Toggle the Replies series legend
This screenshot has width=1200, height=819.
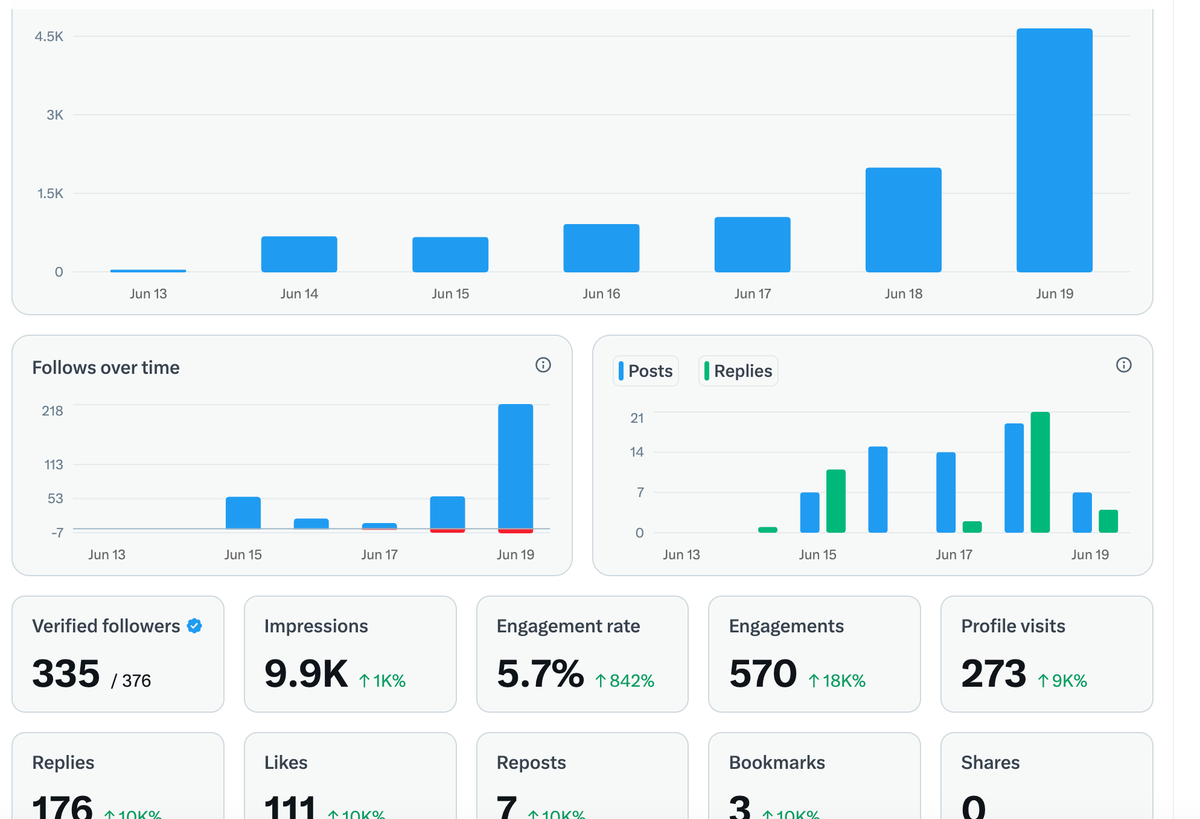(x=738, y=371)
